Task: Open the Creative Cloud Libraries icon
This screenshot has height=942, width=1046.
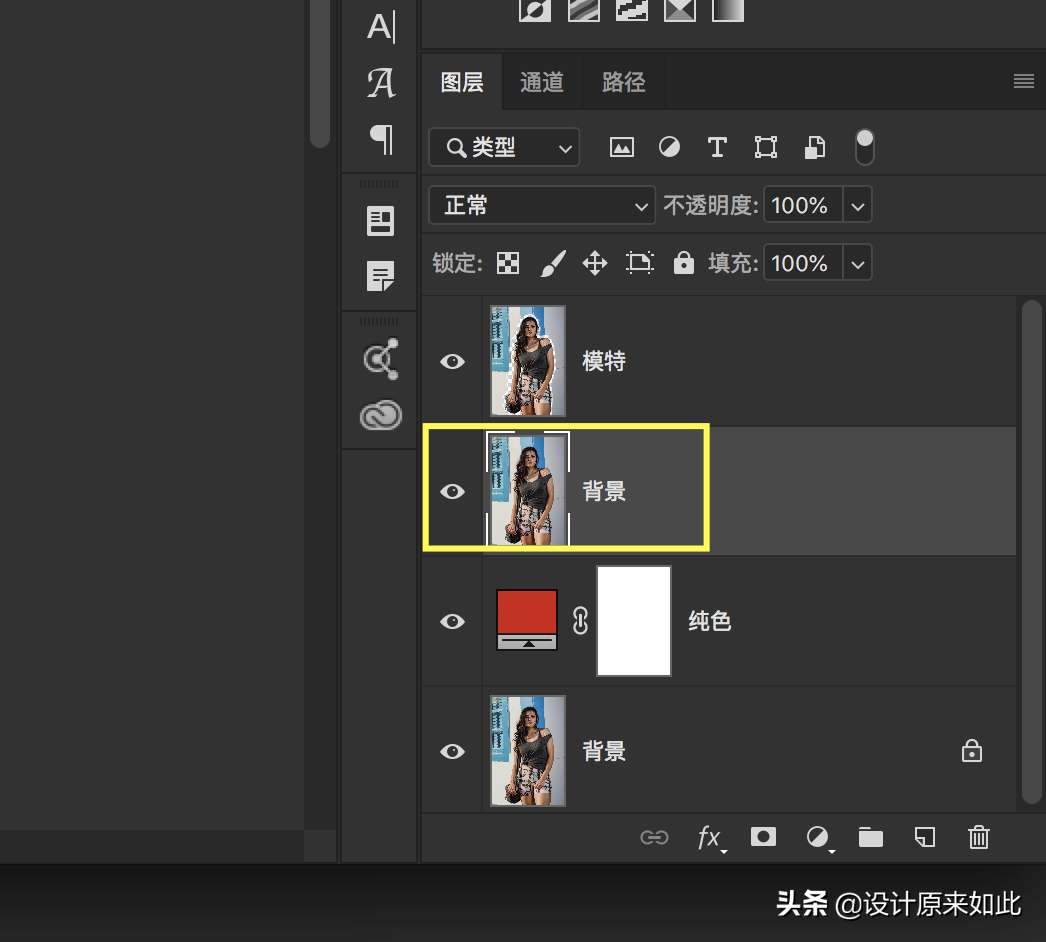Action: coord(381,416)
